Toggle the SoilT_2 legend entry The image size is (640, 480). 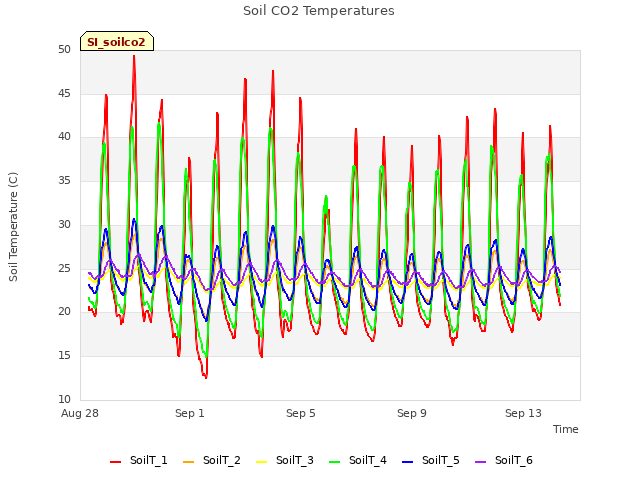pos(212,460)
